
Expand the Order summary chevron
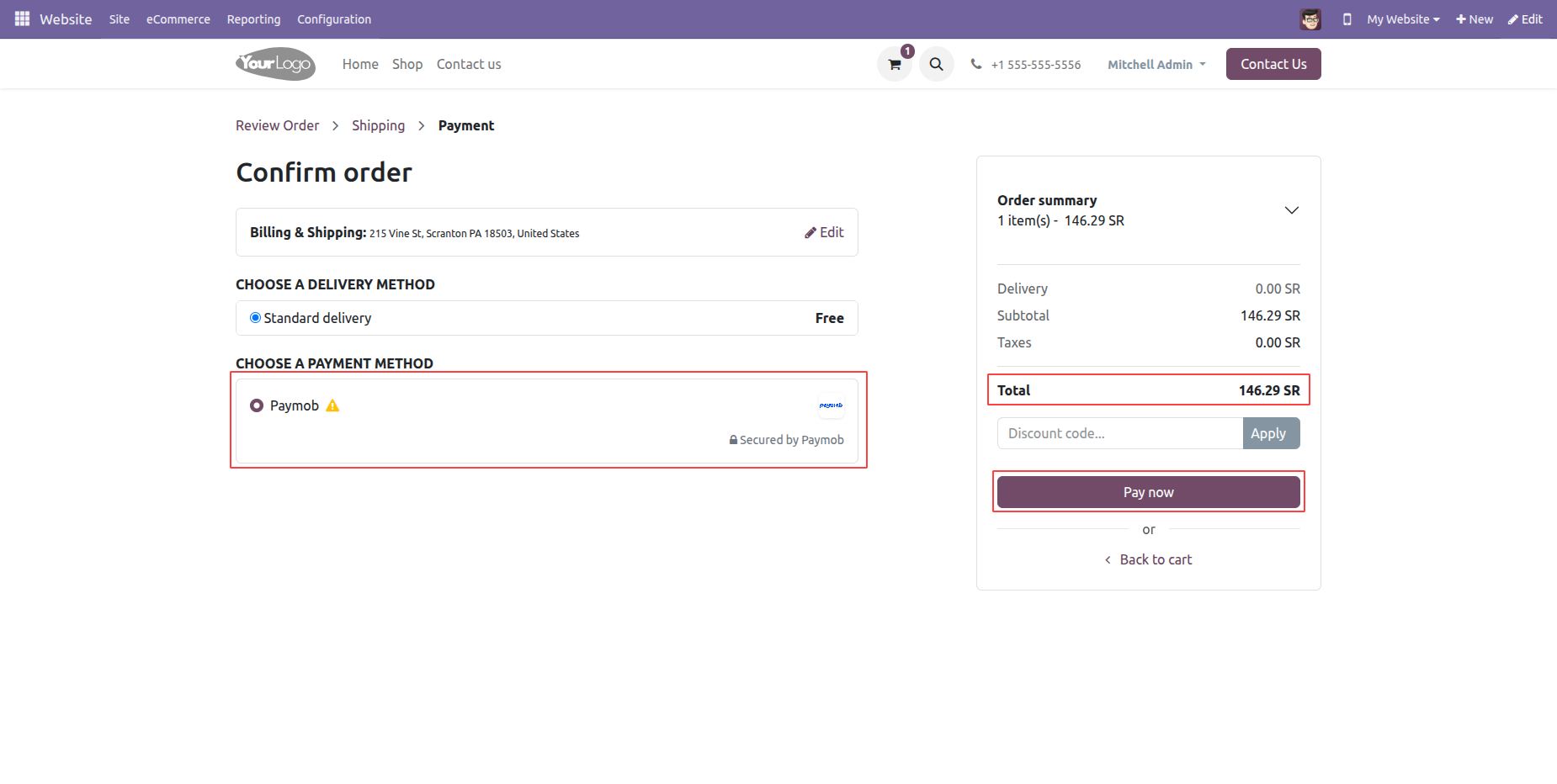[1291, 210]
